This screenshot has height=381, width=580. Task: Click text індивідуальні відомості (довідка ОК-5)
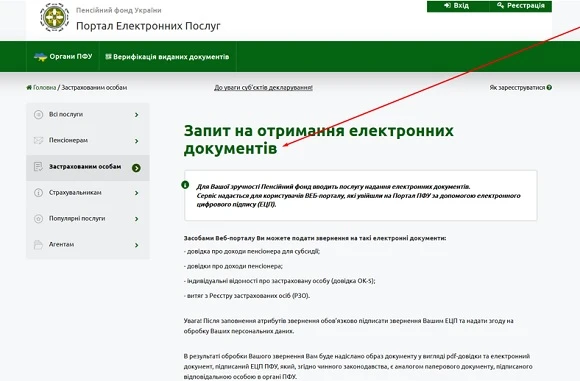pyautogui.click(x=280, y=281)
